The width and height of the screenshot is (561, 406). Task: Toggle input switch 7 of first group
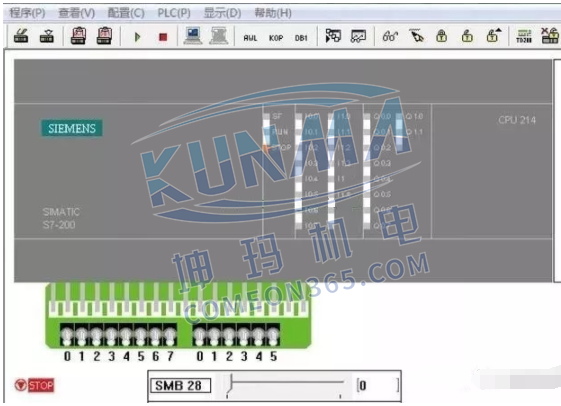[x=170, y=336]
